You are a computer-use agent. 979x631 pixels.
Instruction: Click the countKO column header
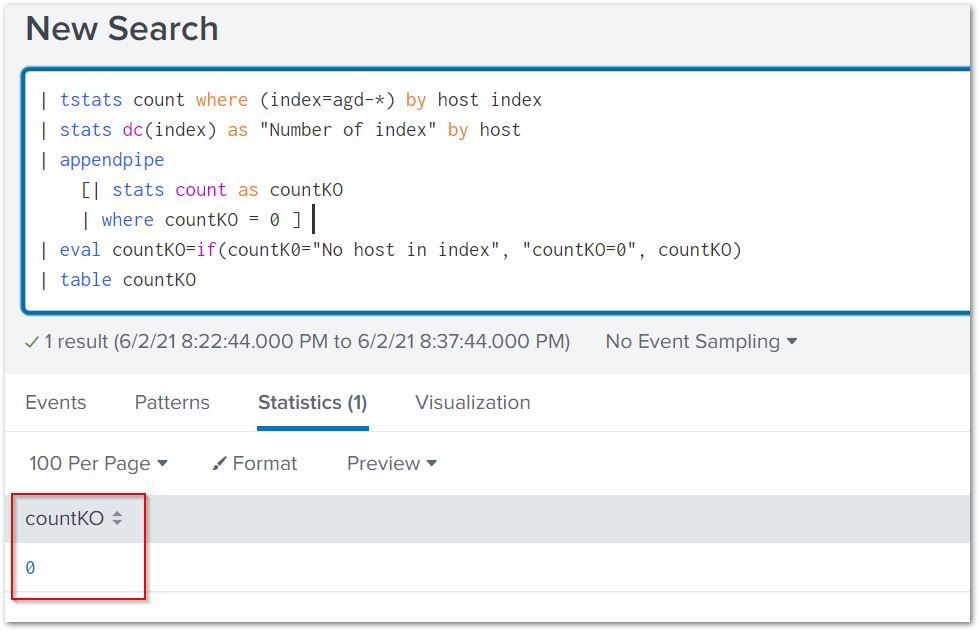tap(64, 518)
